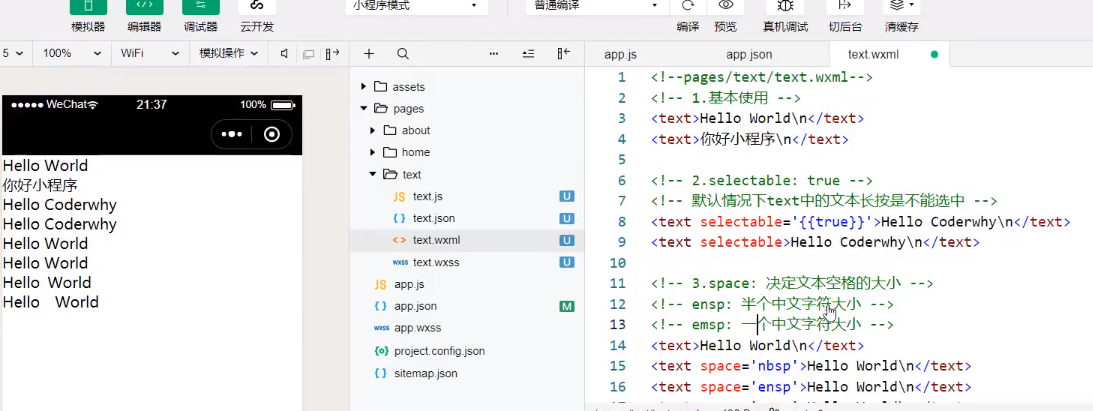Click the U badge beside text.wxss

point(567,263)
